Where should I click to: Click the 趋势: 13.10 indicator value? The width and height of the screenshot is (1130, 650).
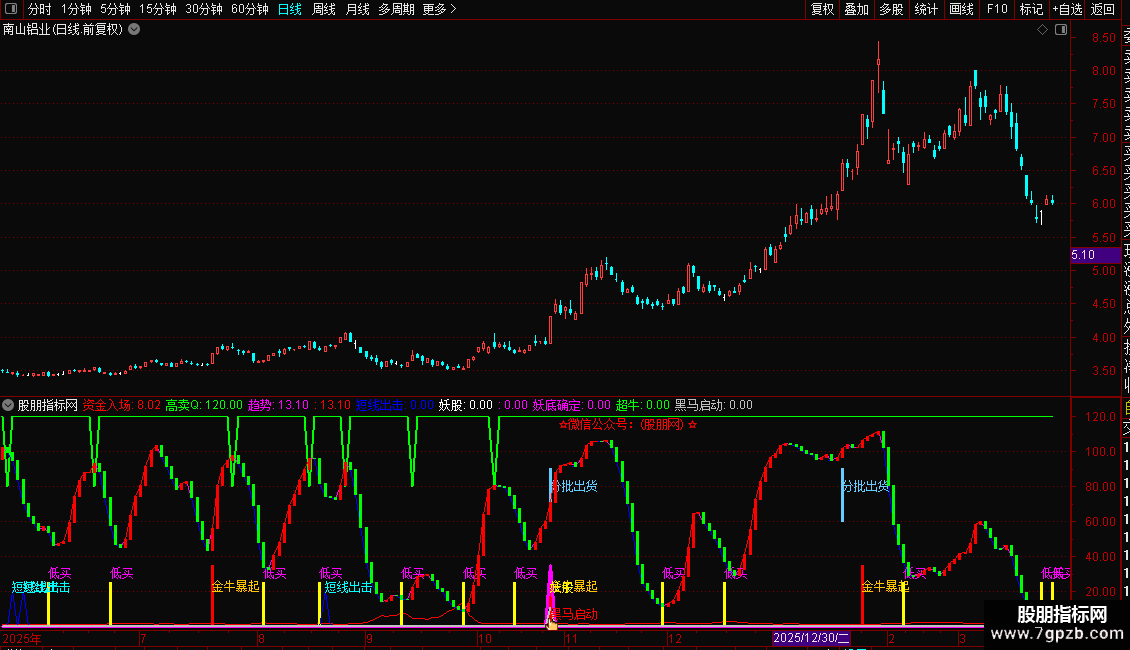(278, 405)
